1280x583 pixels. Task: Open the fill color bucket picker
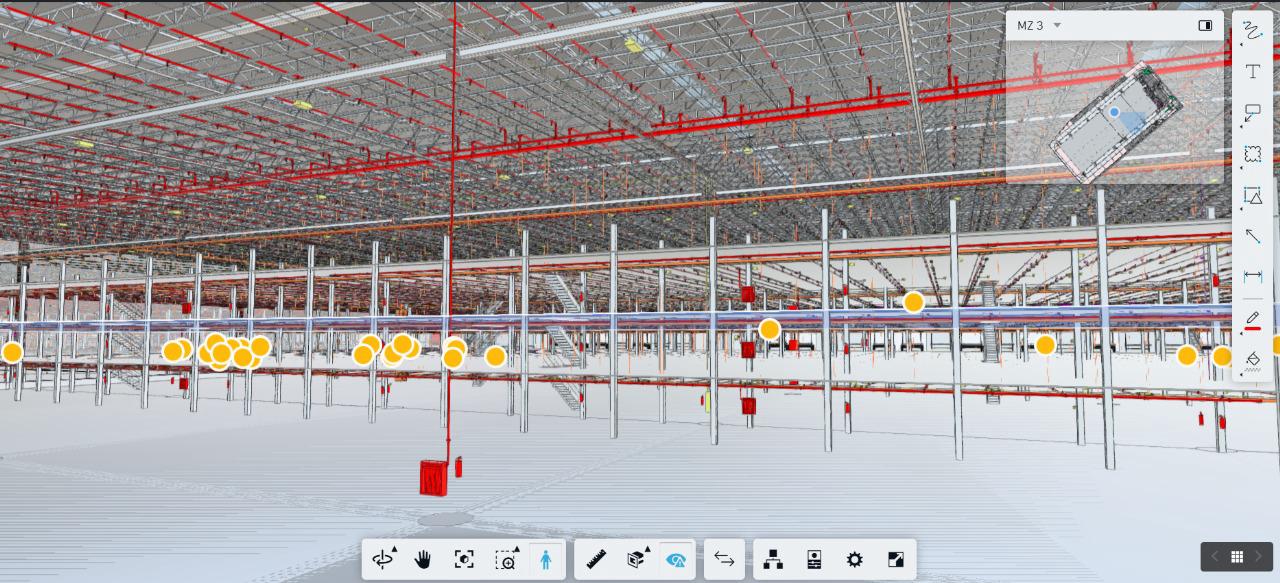(1252, 359)
